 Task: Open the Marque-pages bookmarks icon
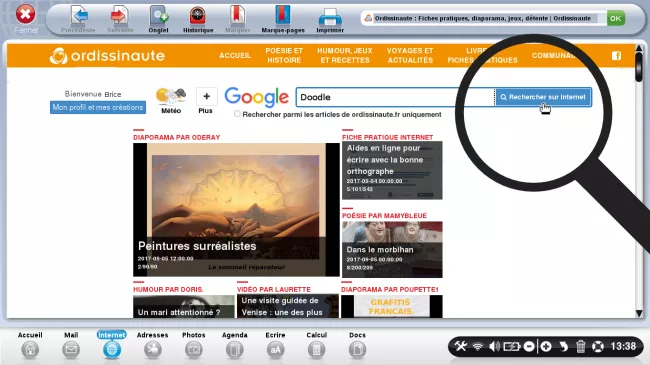click(x=283, y=19)
